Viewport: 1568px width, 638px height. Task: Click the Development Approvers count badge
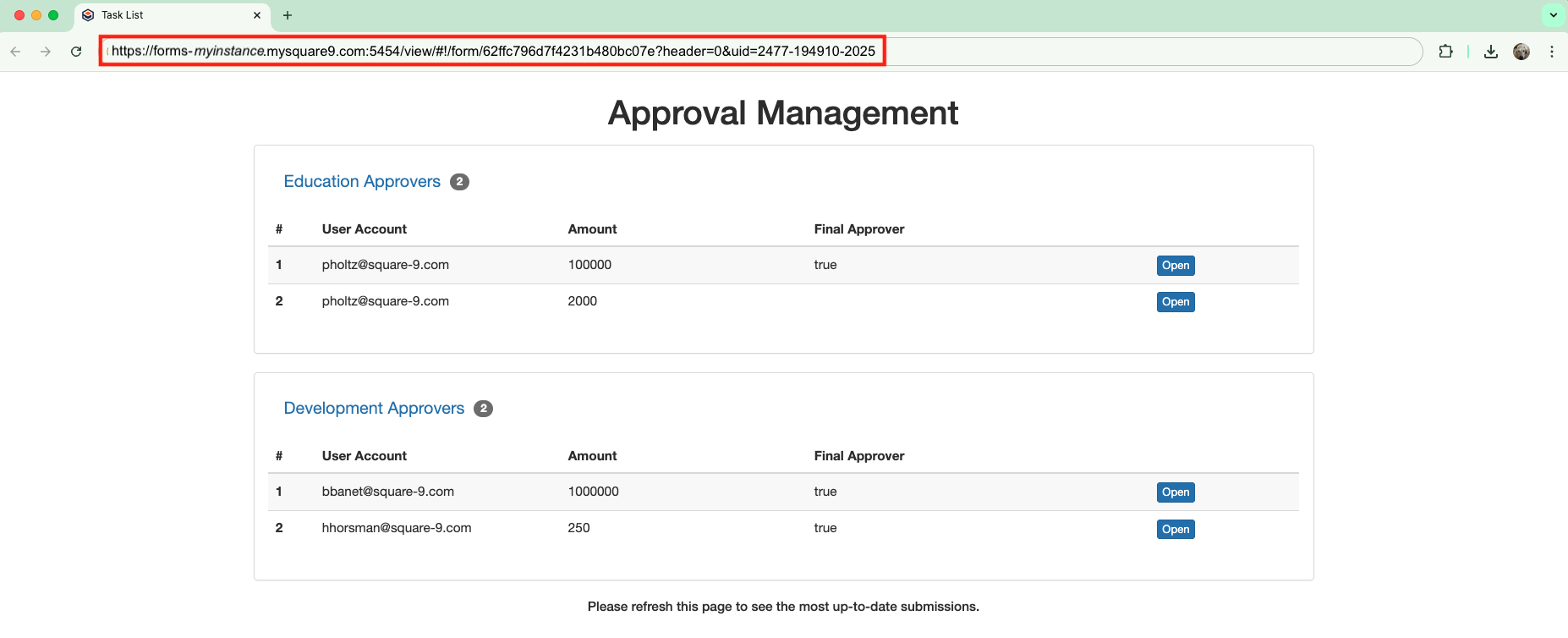pos(483,409)
